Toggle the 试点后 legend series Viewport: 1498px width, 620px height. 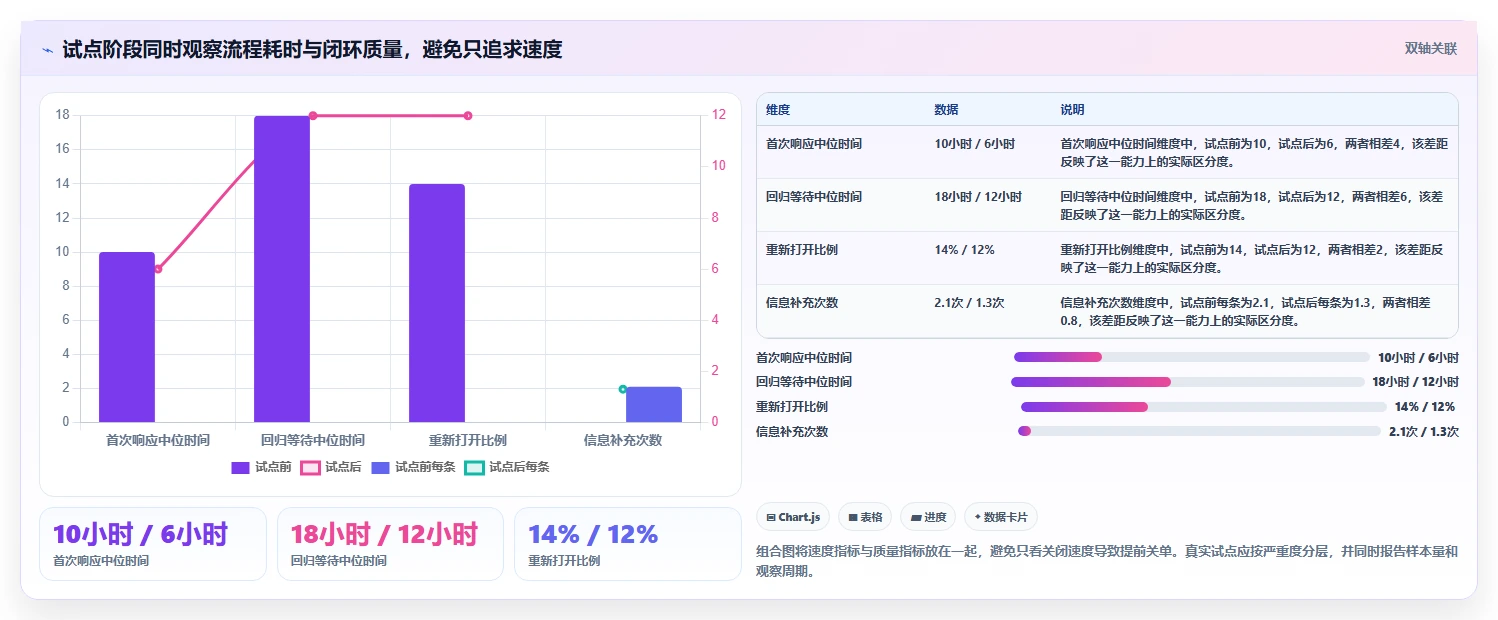331,467
